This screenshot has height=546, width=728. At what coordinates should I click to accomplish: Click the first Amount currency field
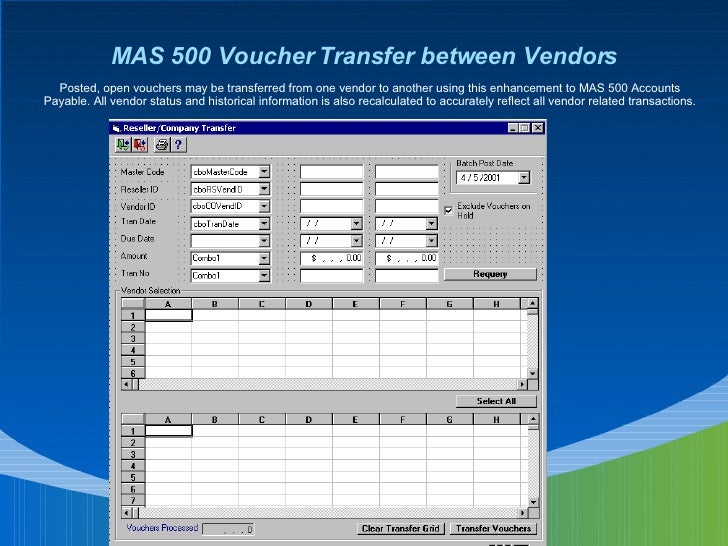(332, 258)
